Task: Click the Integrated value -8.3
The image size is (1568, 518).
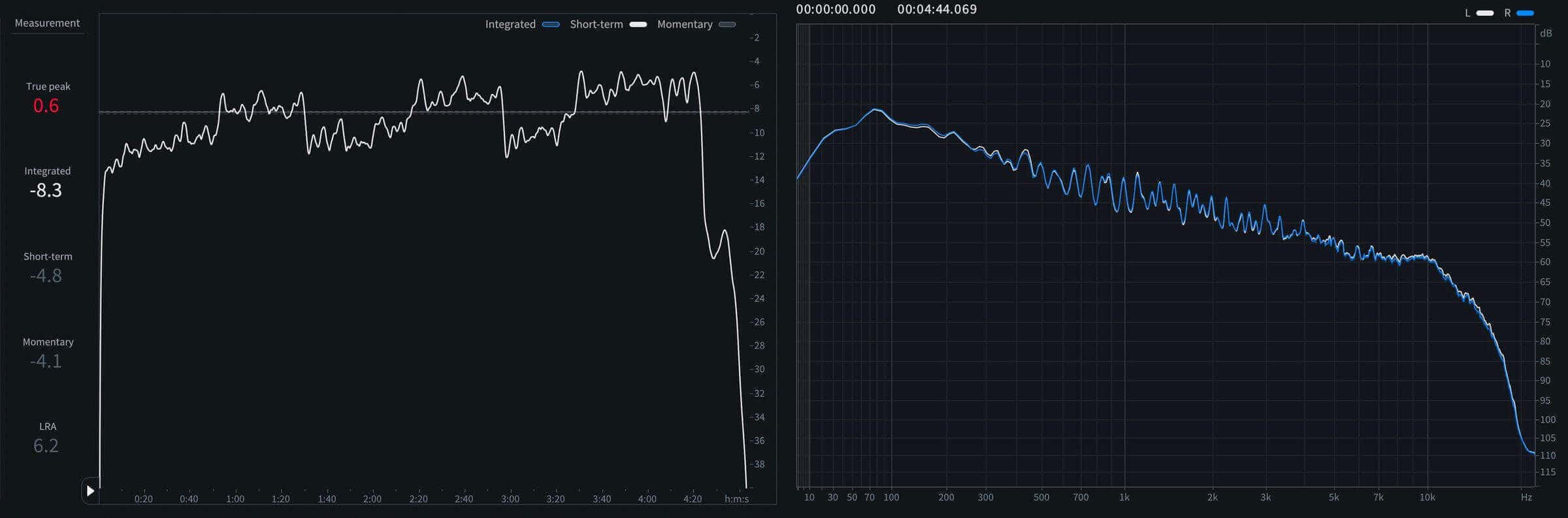Action: (x=46, y=191)
